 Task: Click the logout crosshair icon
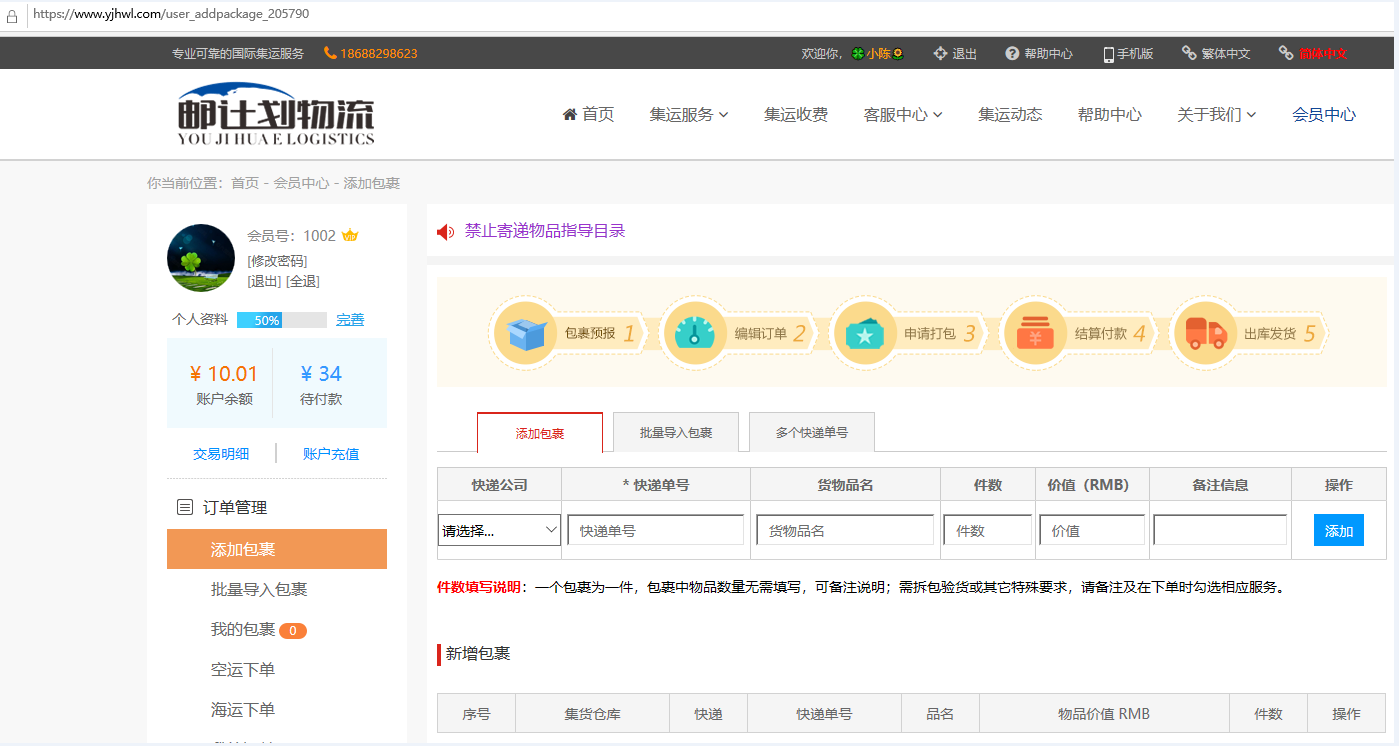pos(940,53)
